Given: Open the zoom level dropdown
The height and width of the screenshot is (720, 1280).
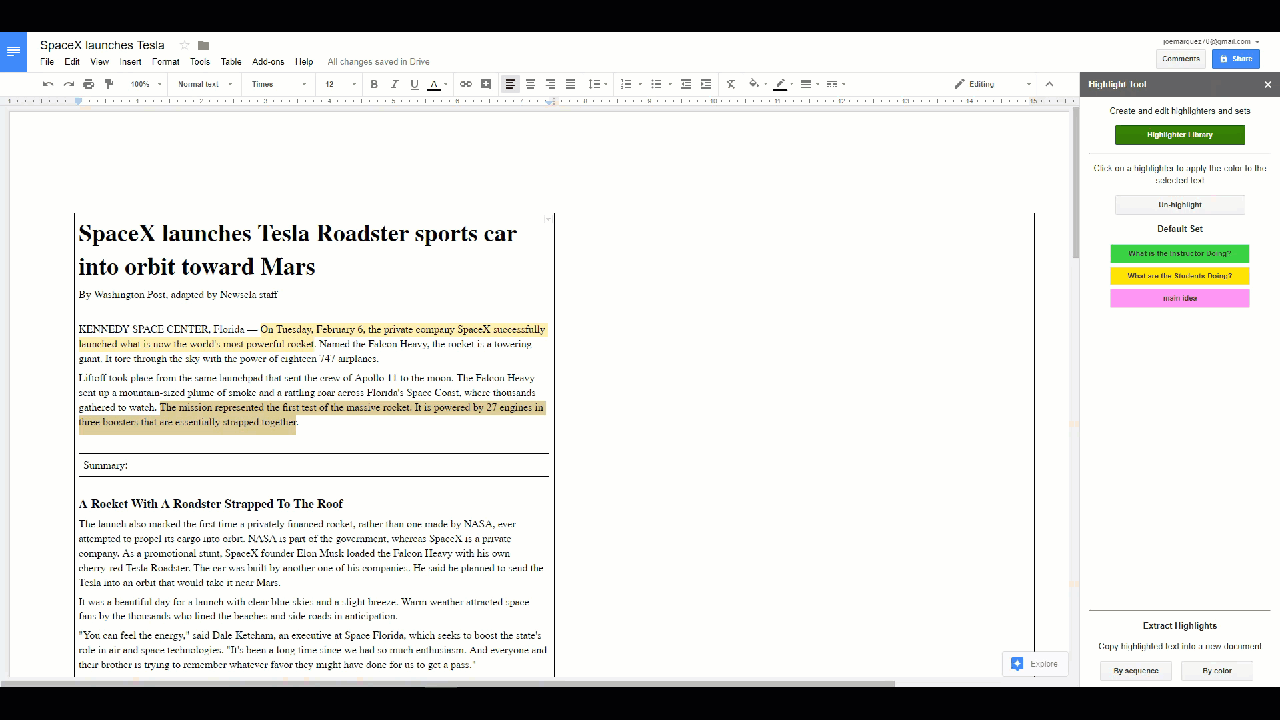Looking at the screenshot, I should tap(146, 84).
